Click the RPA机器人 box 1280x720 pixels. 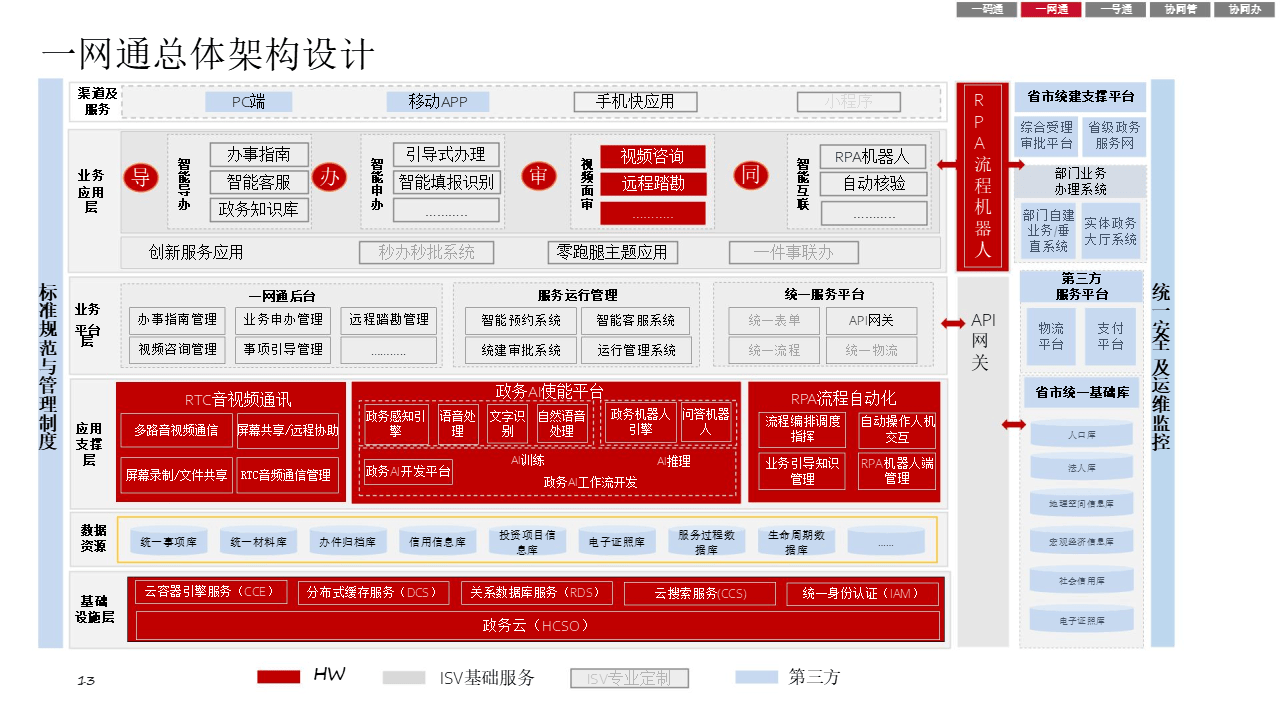click(x=874, y=156)
